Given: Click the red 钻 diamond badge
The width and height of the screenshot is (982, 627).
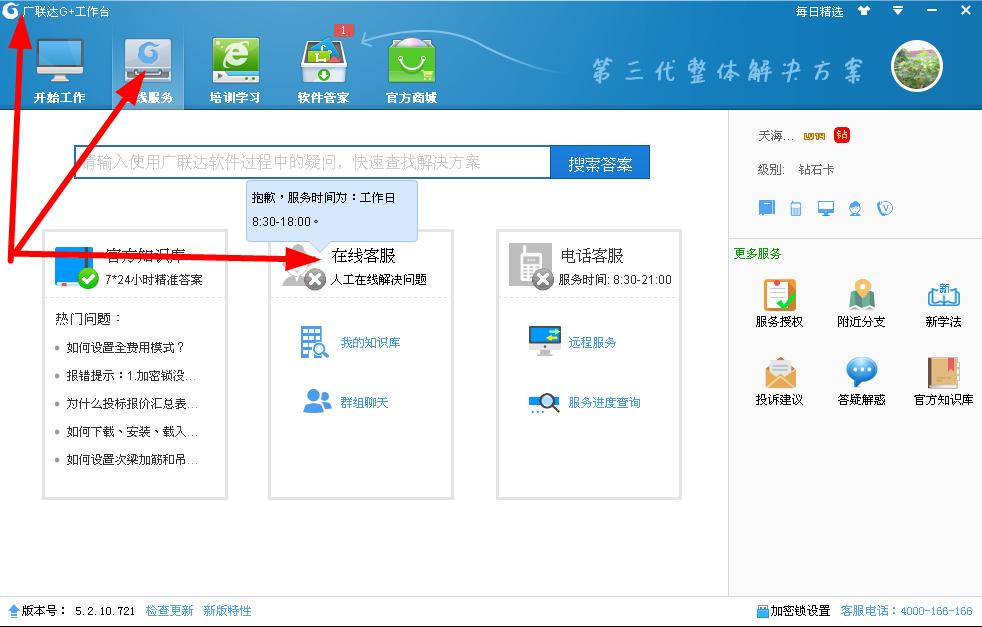Looking at the screenshot, I should pyautogui.click(x=842, y=135).
